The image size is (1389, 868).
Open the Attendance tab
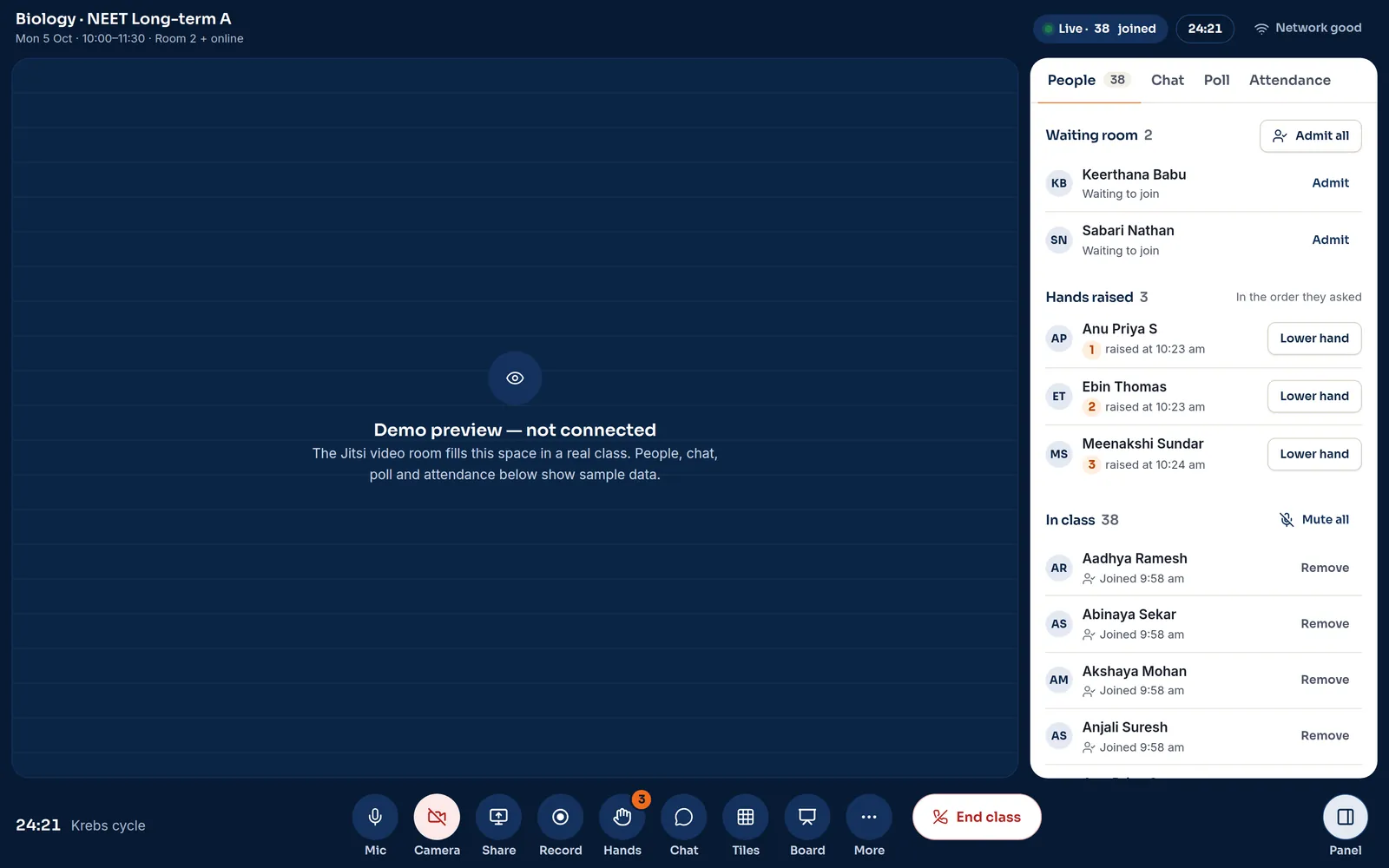pyautogui.click(x=1289, y=80)
